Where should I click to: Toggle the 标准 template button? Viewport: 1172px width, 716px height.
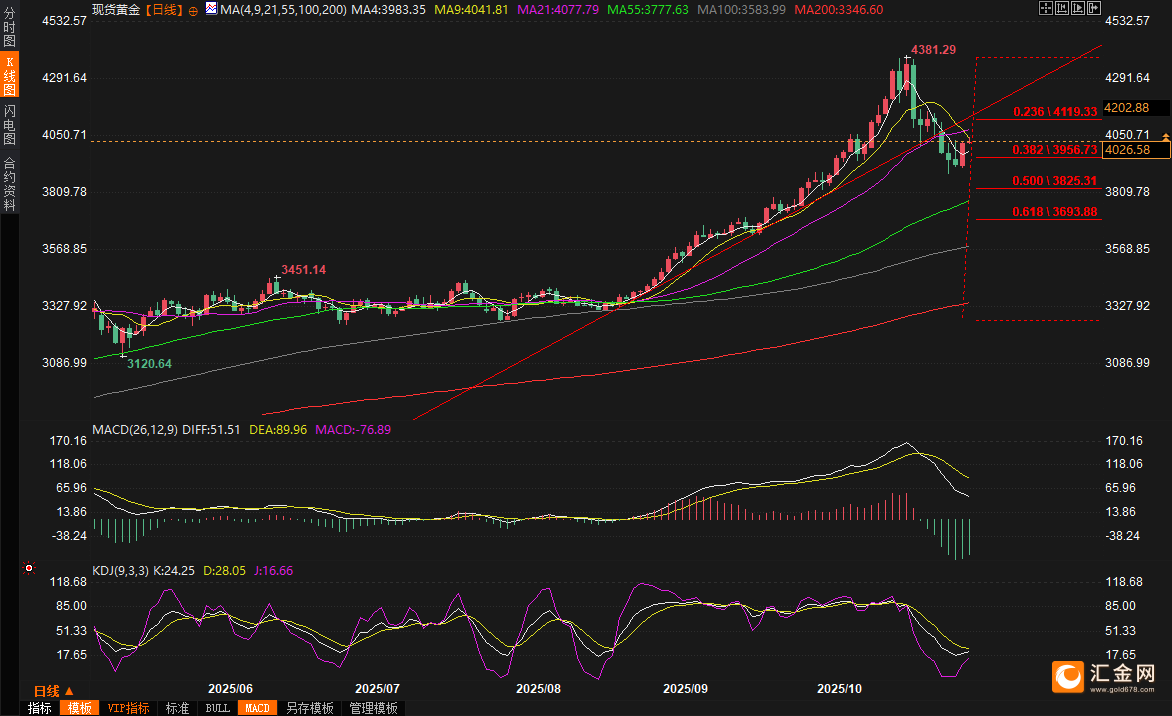click(x=177, y=708)
